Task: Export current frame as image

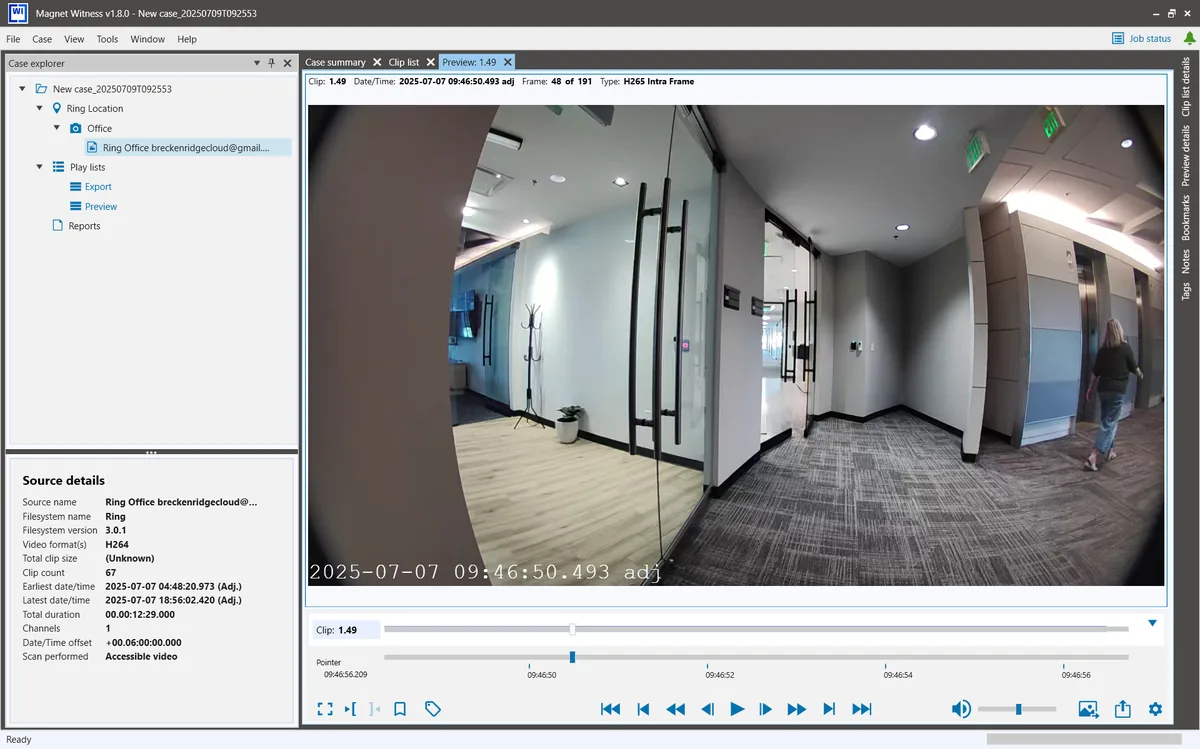Action: pos(1088,709)
